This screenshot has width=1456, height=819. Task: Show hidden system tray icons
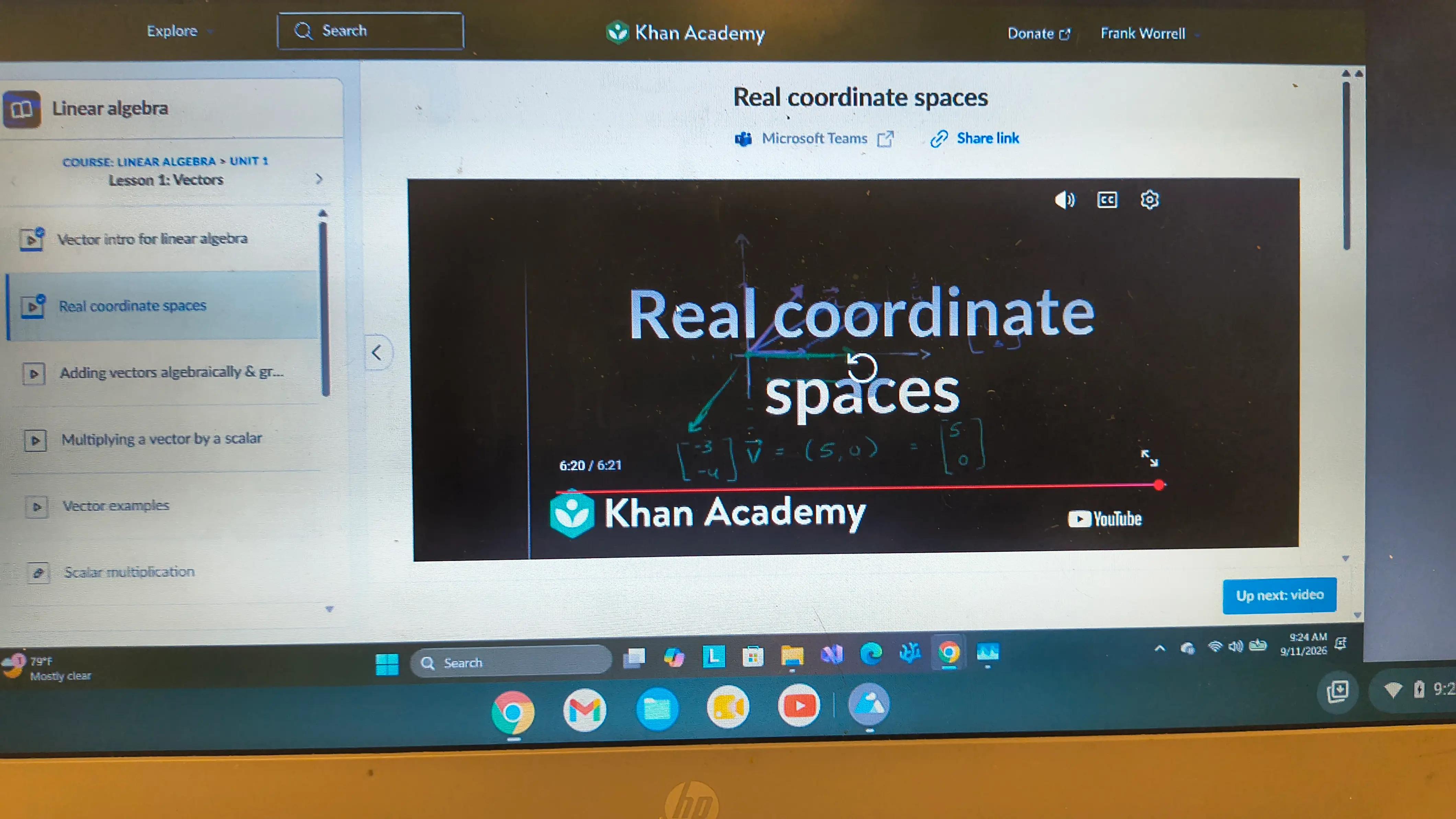[x=1160, y=648]
